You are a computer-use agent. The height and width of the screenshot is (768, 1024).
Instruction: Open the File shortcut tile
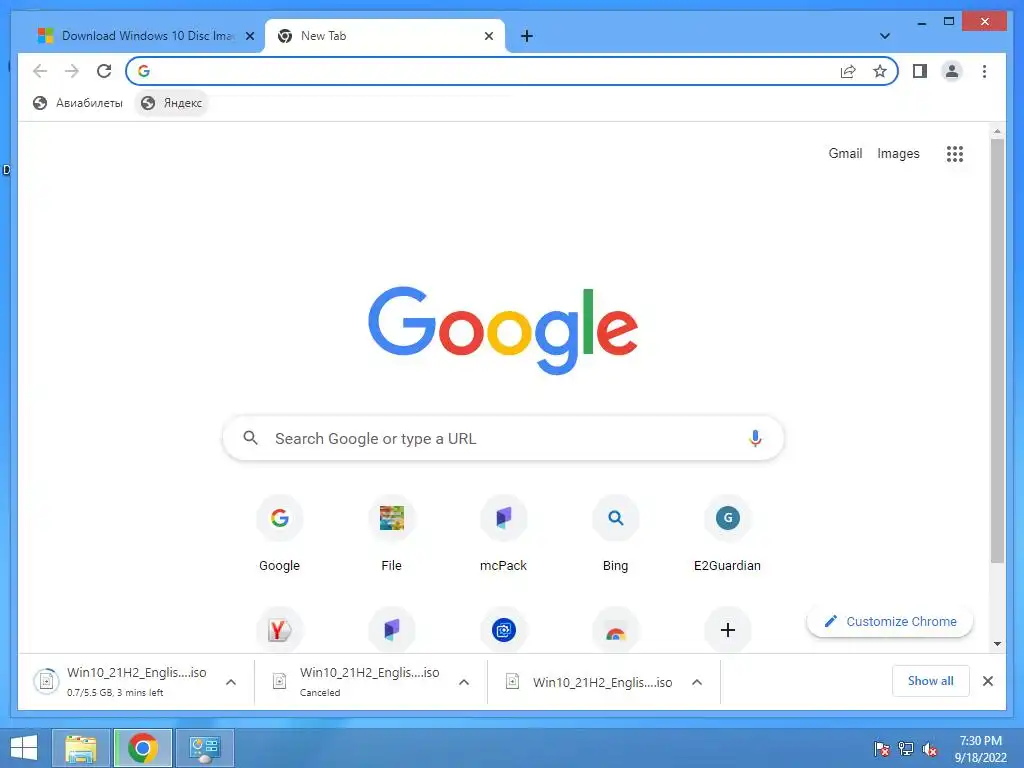click(x=391, y=534)
